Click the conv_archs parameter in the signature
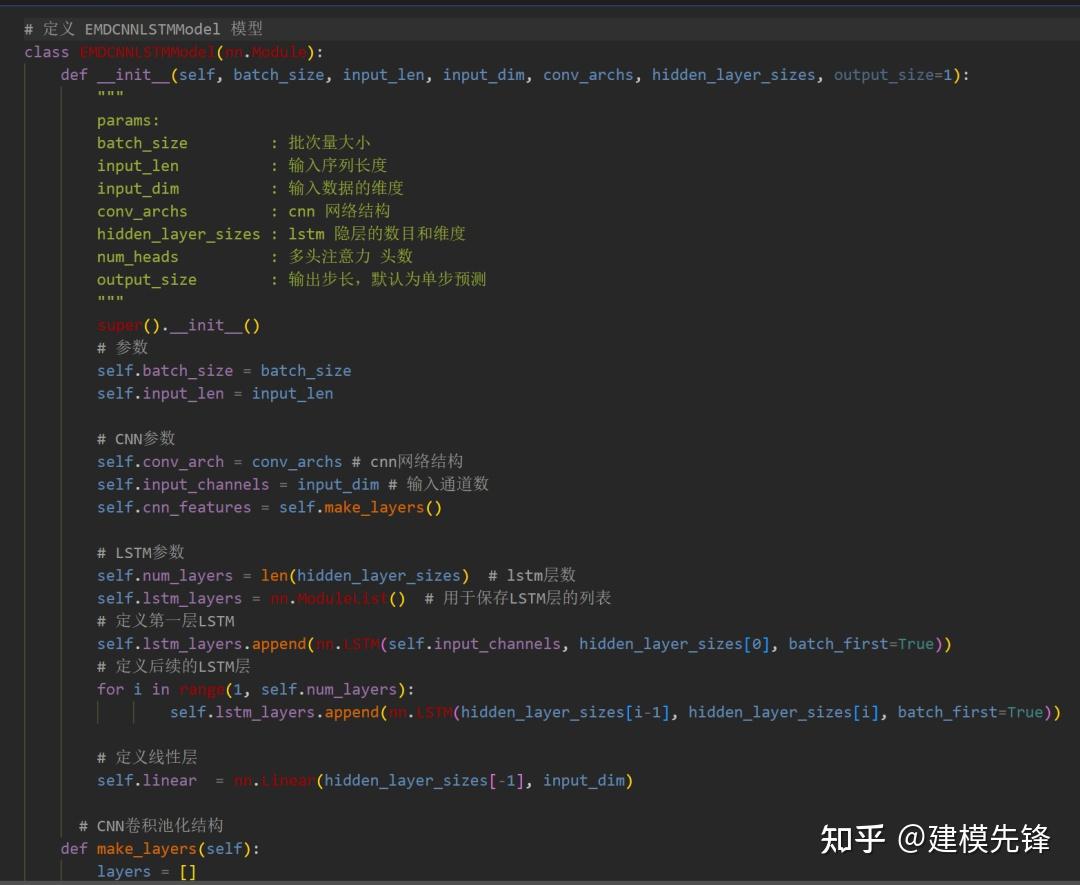The height and width of the screenshot is (885, 1080). (588, 75)
